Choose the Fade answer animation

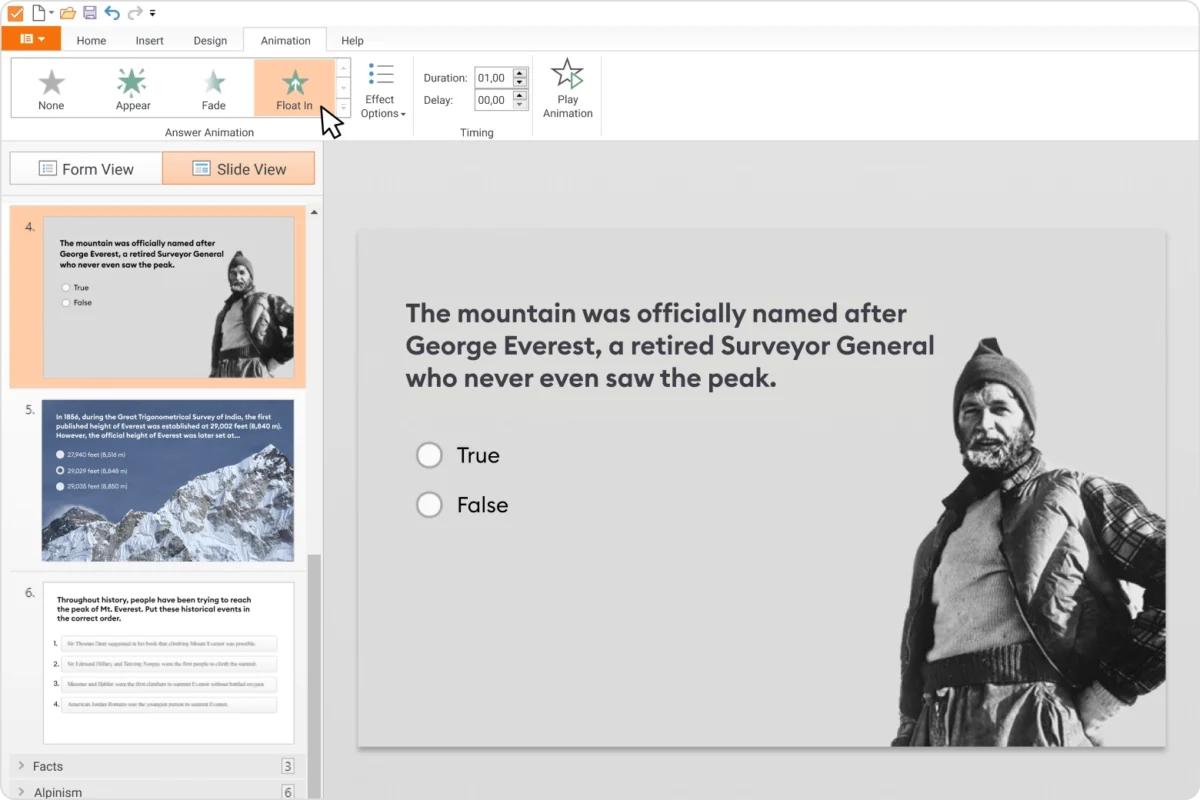[214, 88]
